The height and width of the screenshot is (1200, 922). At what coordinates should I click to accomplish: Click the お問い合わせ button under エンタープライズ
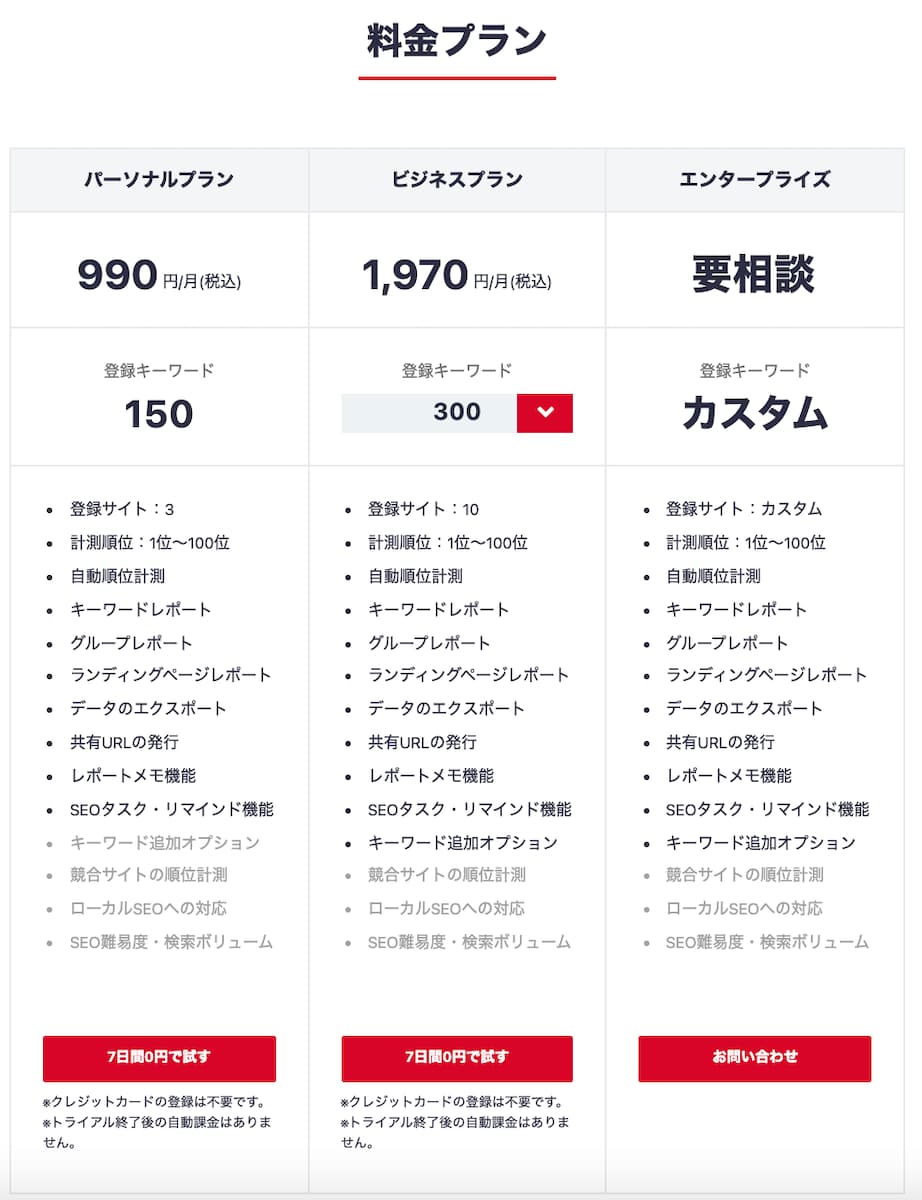pos(754,1059)
